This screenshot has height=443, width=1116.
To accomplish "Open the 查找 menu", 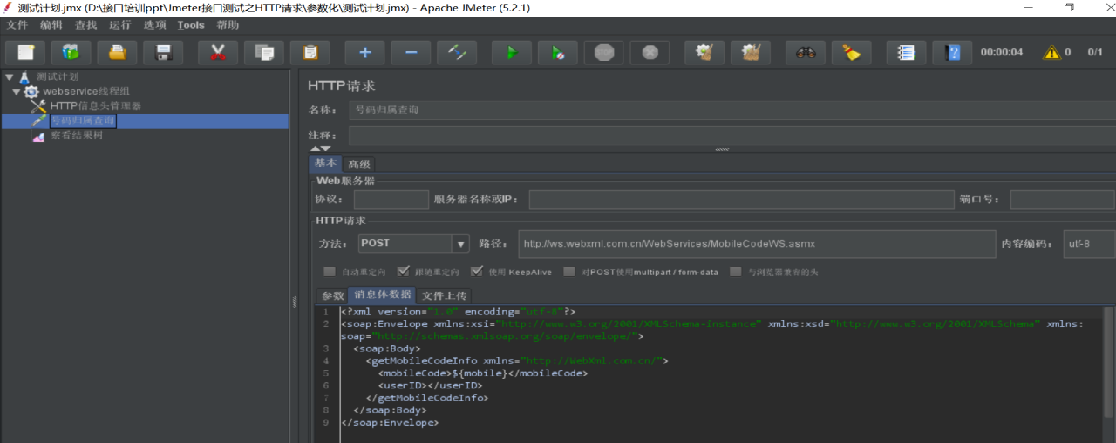I will click(x=86, y=25).
